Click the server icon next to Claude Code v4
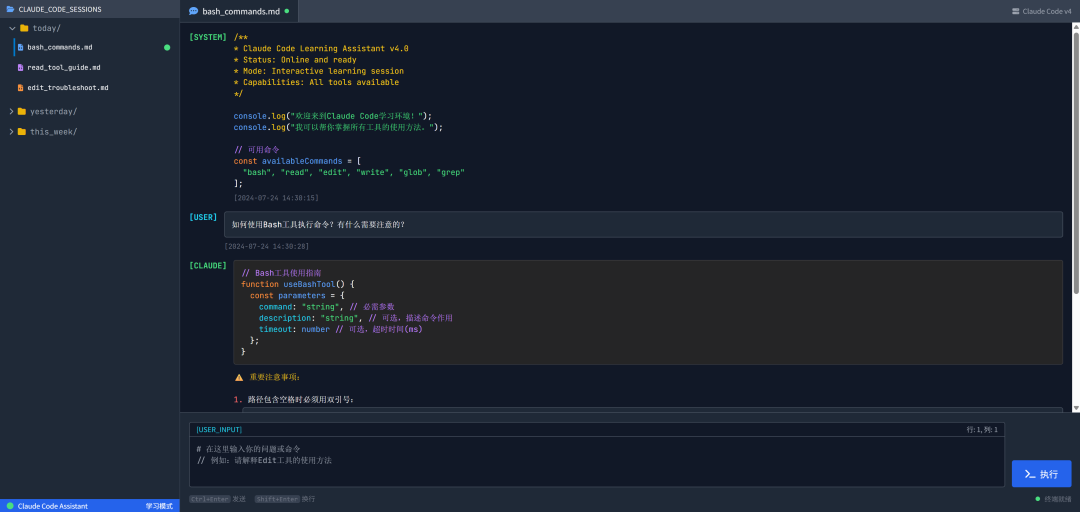1080x512 pixels. (1016, 11)
